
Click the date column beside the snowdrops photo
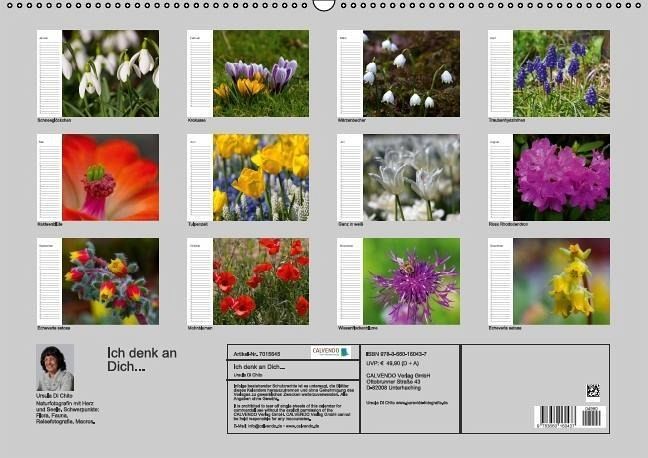pyautogui.click(x=50, y=73)
